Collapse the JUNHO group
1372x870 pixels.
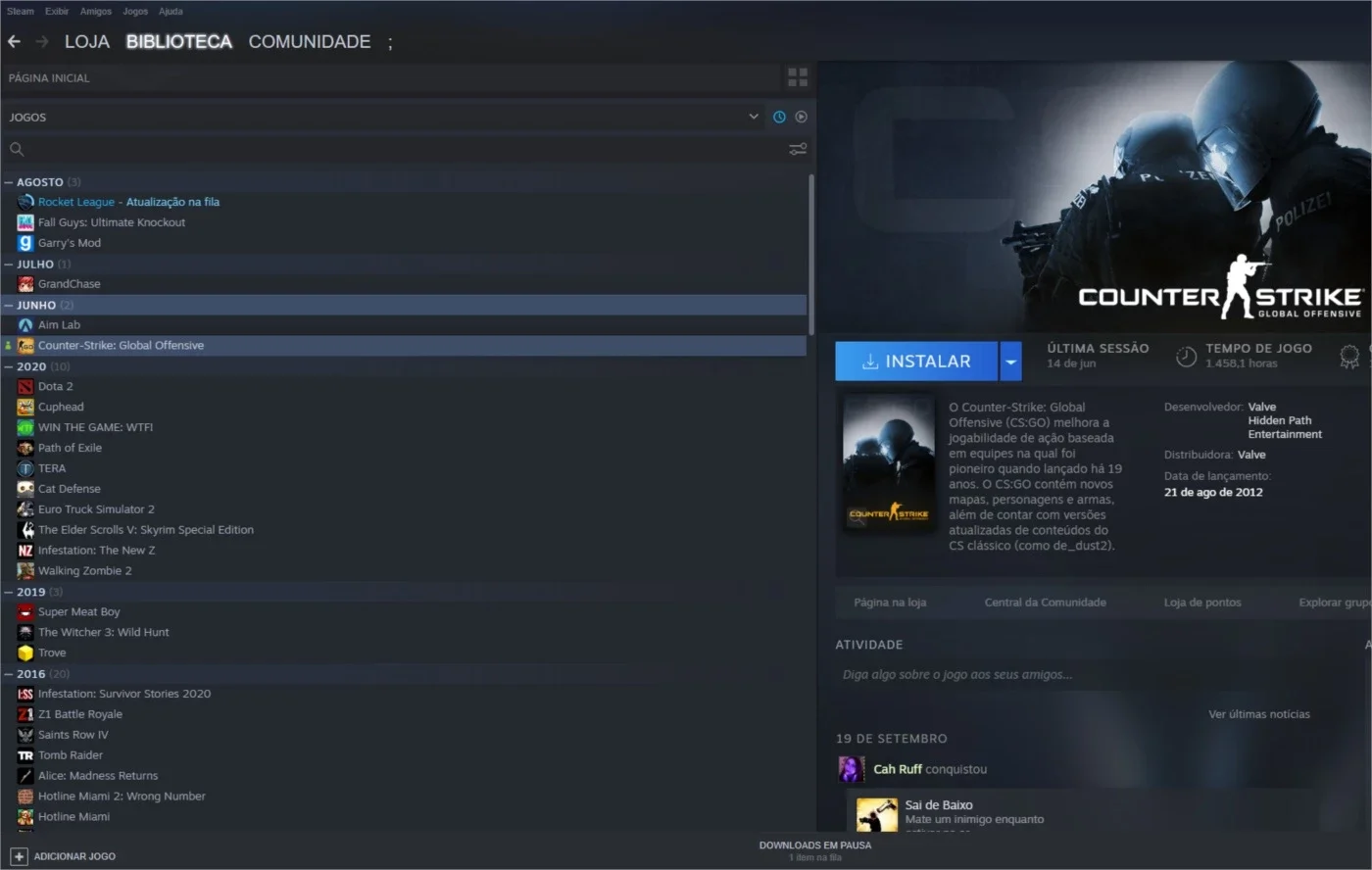8,306
